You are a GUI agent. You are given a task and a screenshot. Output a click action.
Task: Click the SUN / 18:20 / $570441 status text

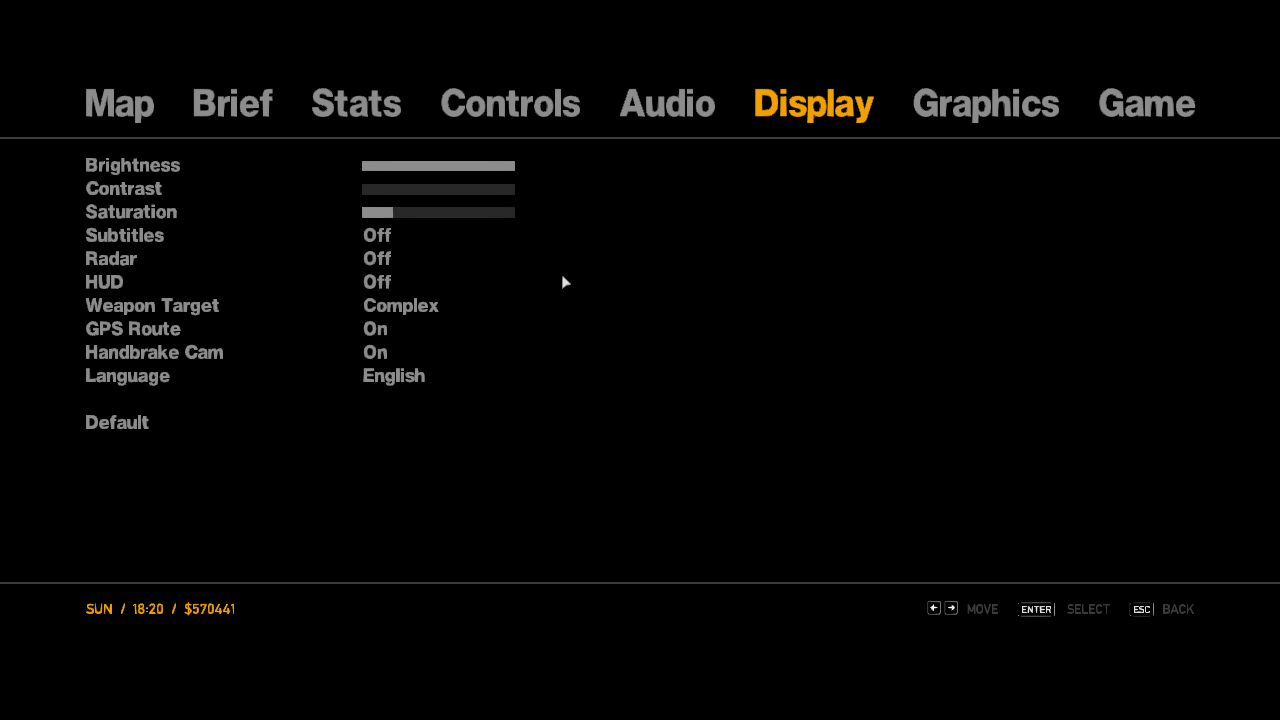(x=160, y=609)
